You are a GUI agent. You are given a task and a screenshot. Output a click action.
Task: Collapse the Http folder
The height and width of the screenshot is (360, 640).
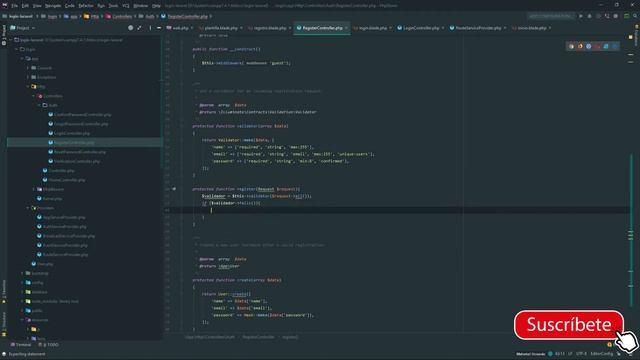pos(28,87)
